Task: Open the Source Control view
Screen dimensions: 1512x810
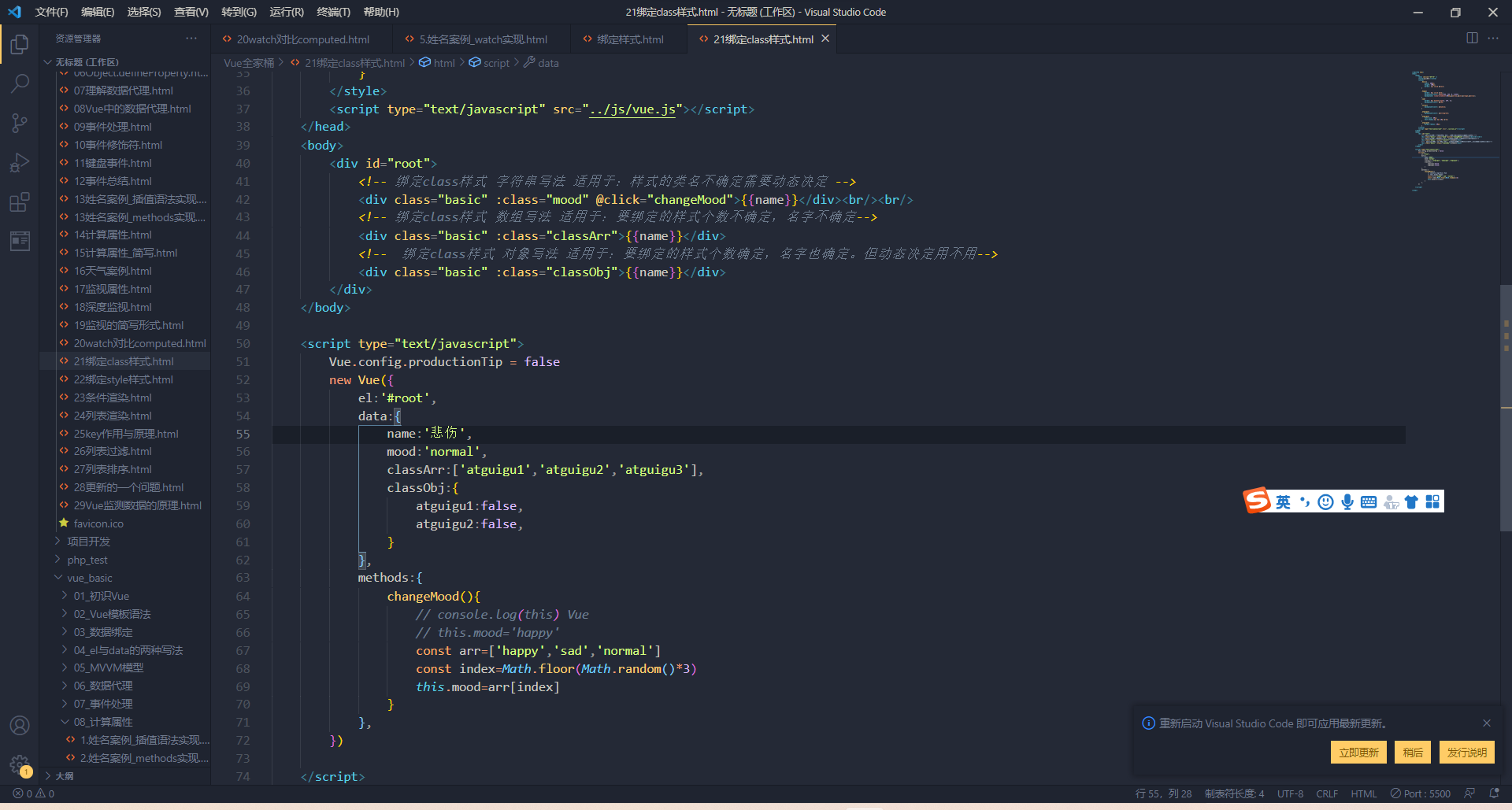Action: pos(20,123)
